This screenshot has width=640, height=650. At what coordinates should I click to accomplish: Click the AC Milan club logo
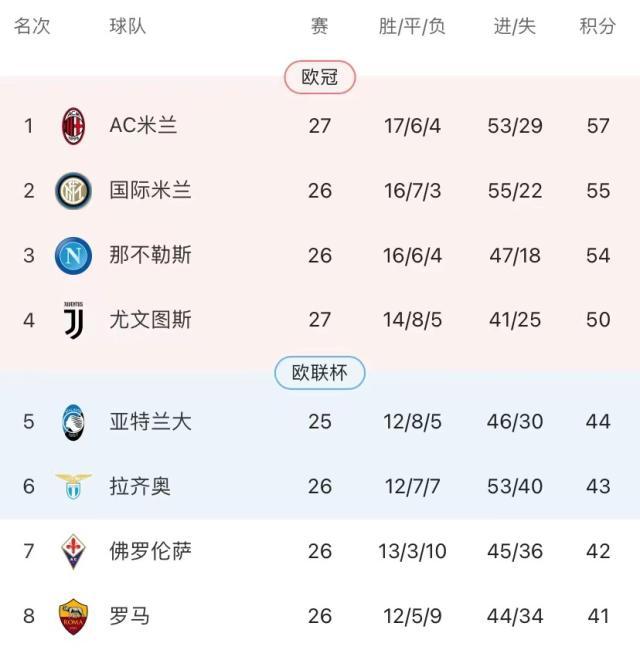pyautogui.click(x=73, y=126)
